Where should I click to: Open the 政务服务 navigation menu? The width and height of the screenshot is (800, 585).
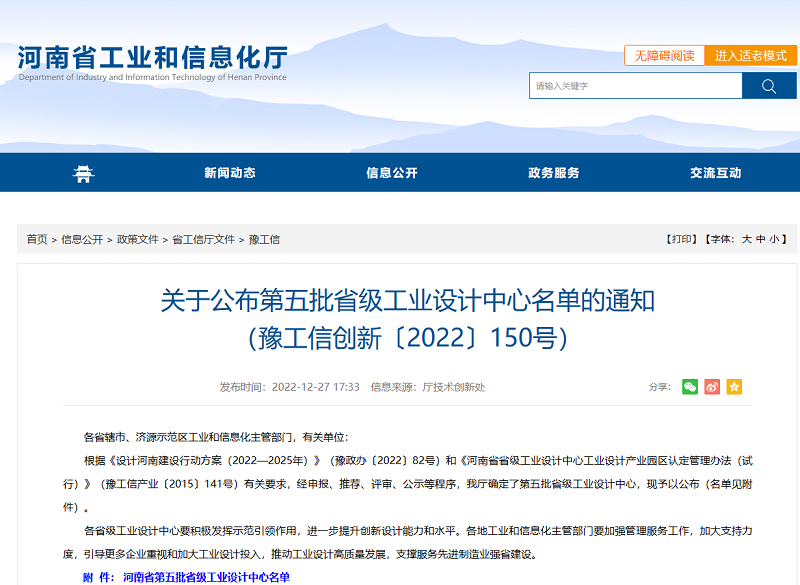point(554,173)
